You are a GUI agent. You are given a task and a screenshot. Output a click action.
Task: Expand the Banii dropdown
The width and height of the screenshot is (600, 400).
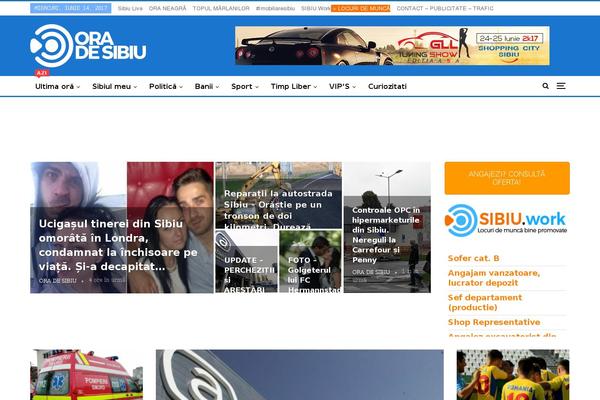point(207,87)
